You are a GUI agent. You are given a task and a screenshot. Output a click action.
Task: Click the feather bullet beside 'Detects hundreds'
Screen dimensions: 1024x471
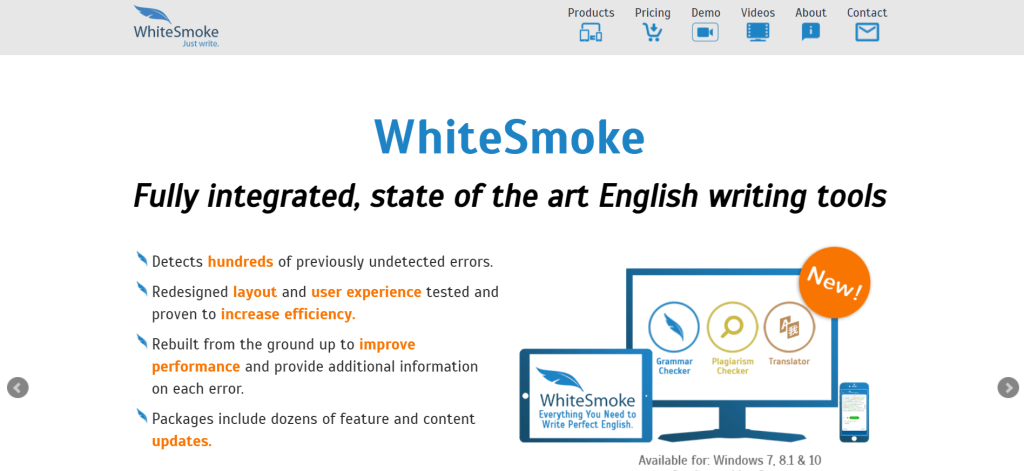(x=142, y=259)
